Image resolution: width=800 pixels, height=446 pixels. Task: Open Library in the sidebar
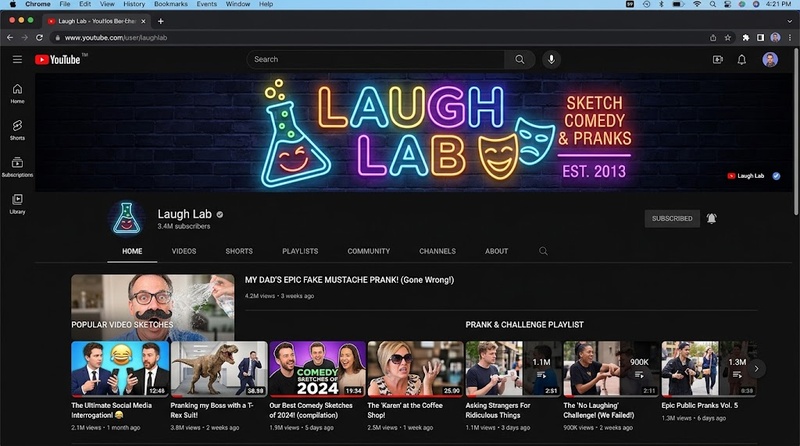pyautogui.click(x=17, y=204)
